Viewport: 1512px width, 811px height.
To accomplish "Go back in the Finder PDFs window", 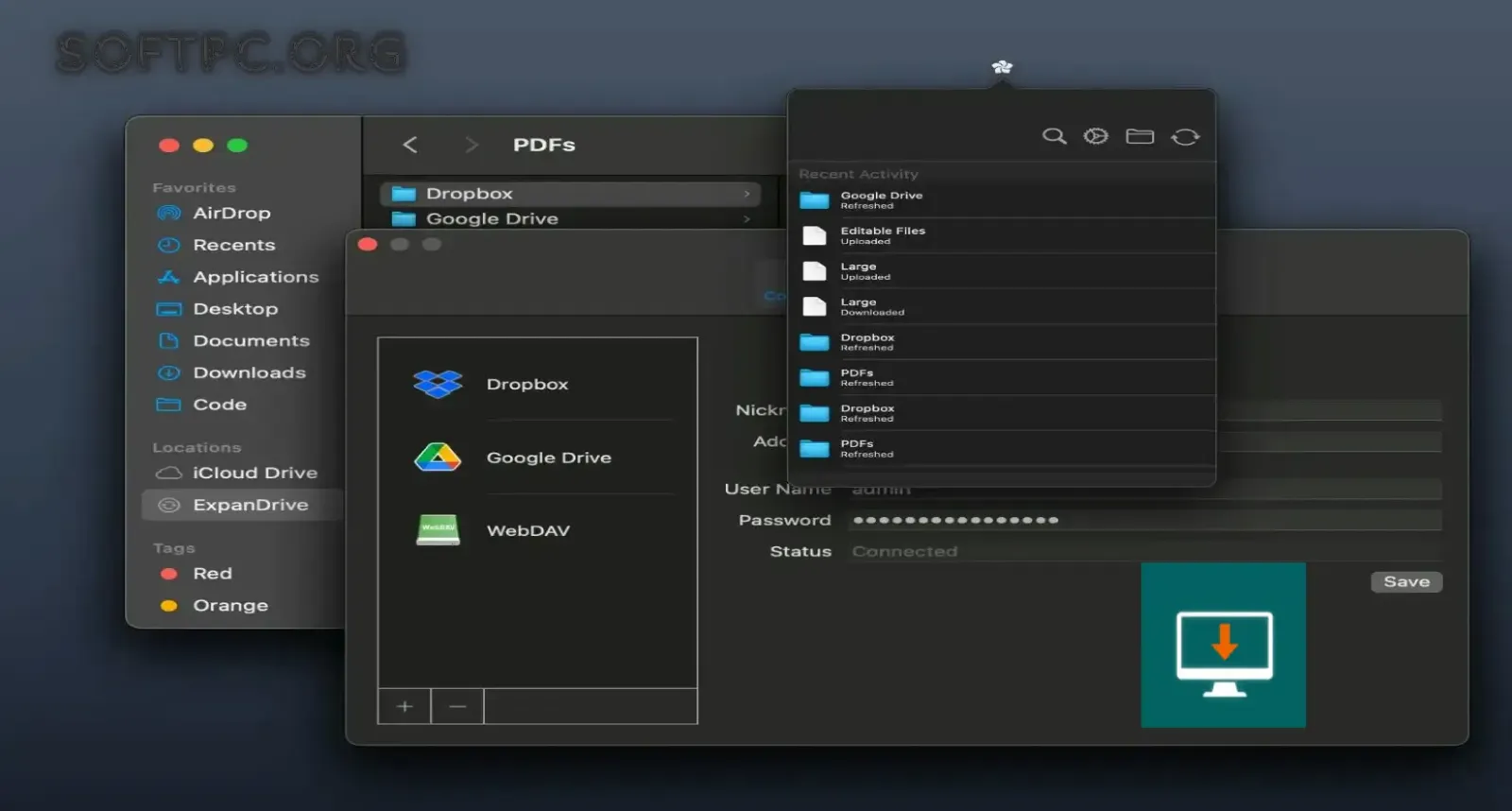I will pyautogui.click(x=409, y=145).
